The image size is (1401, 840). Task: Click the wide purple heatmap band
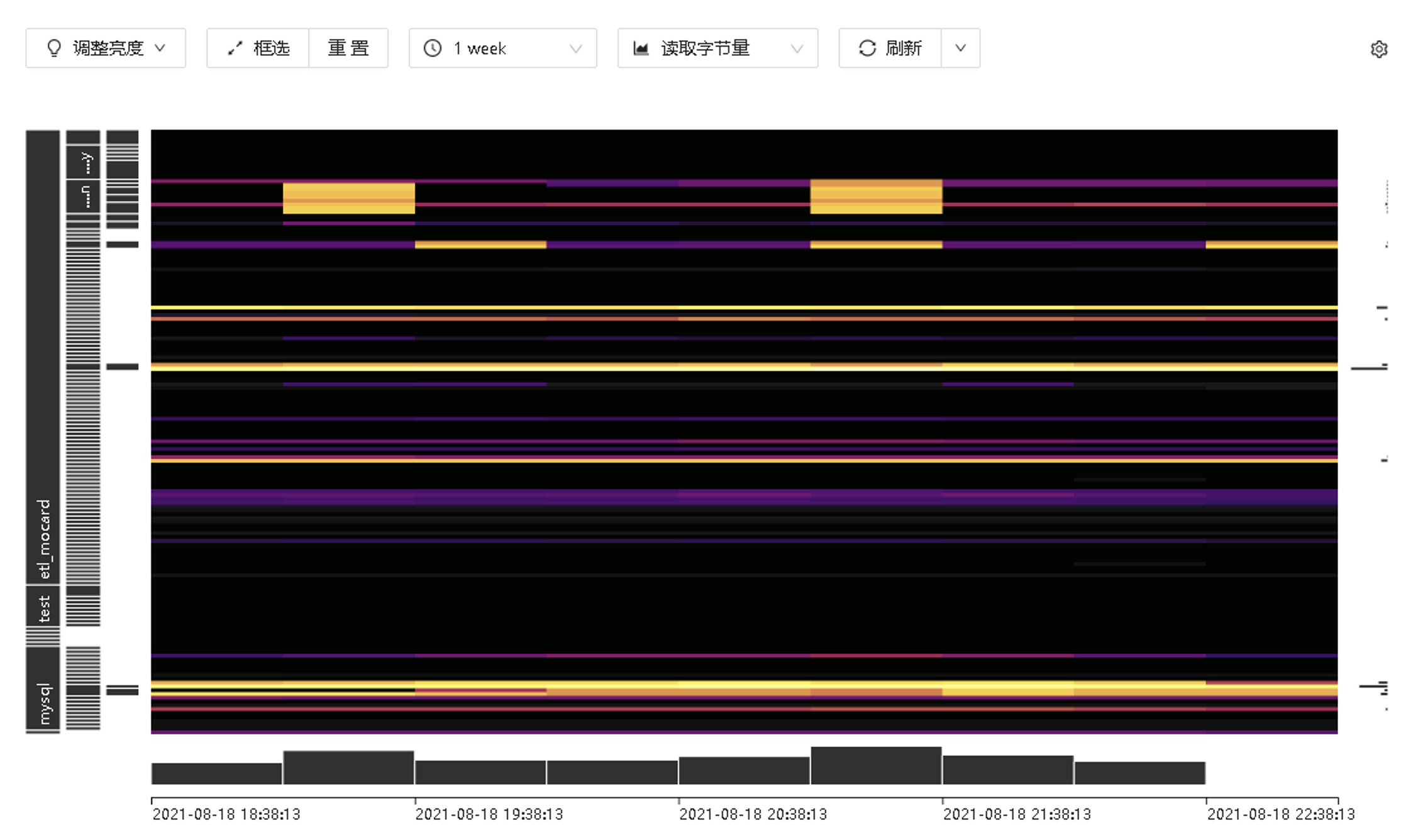[743, 497]
